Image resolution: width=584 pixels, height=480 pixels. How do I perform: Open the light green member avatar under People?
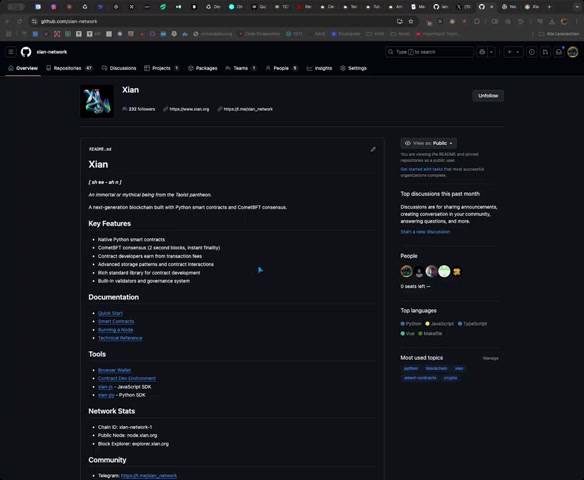point(444,271)
